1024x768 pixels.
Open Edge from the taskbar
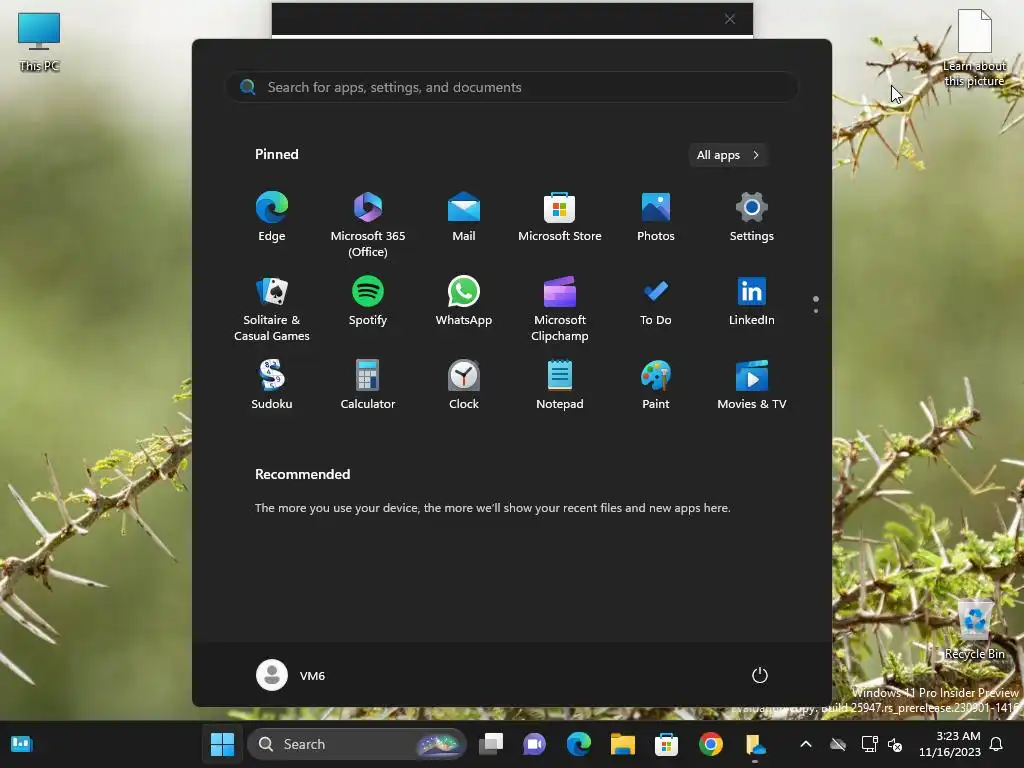click(x=579, y=744)
